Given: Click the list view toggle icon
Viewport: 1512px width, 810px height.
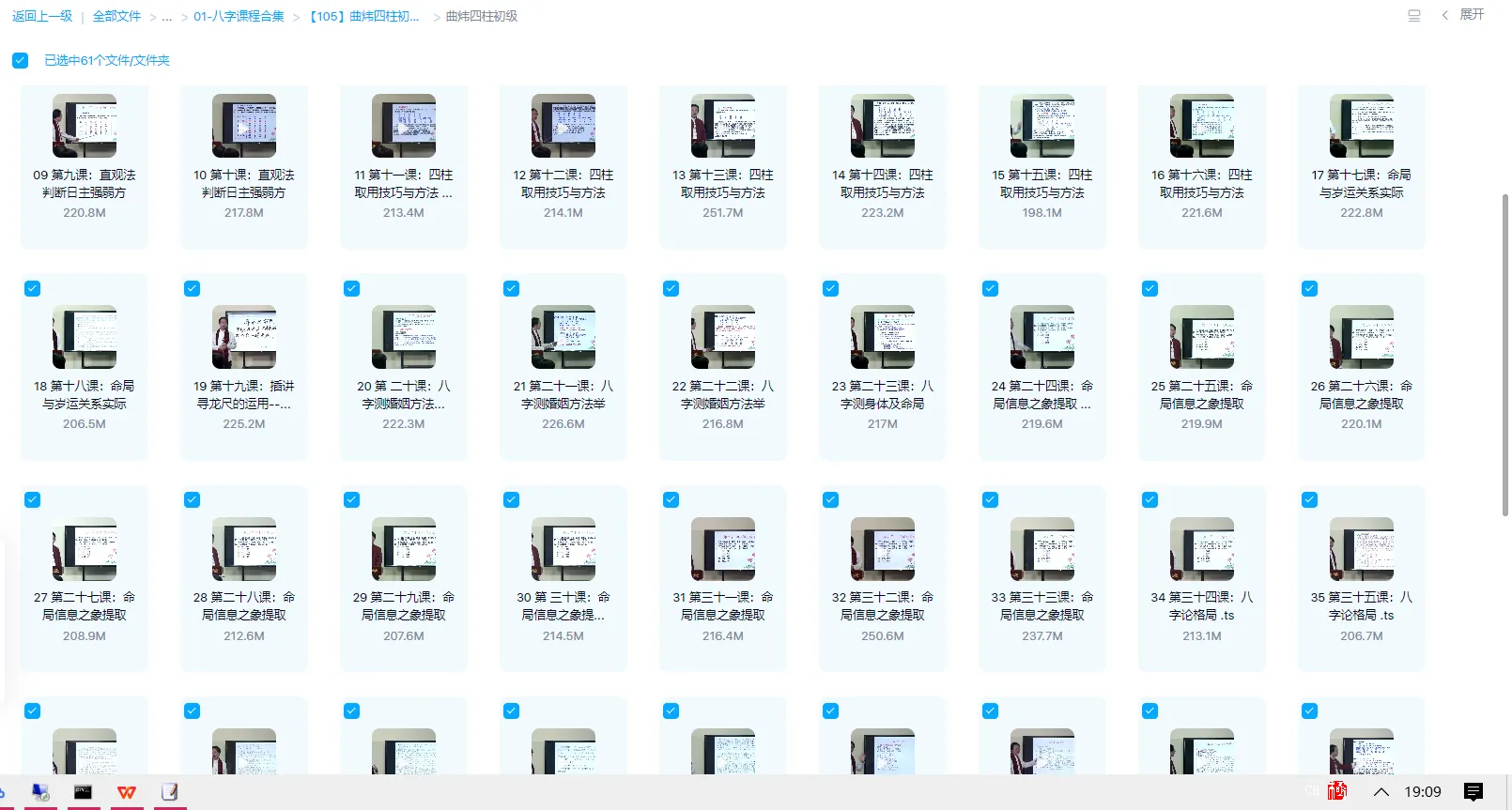Looking at the screenshot, I should click(1414, 15).
